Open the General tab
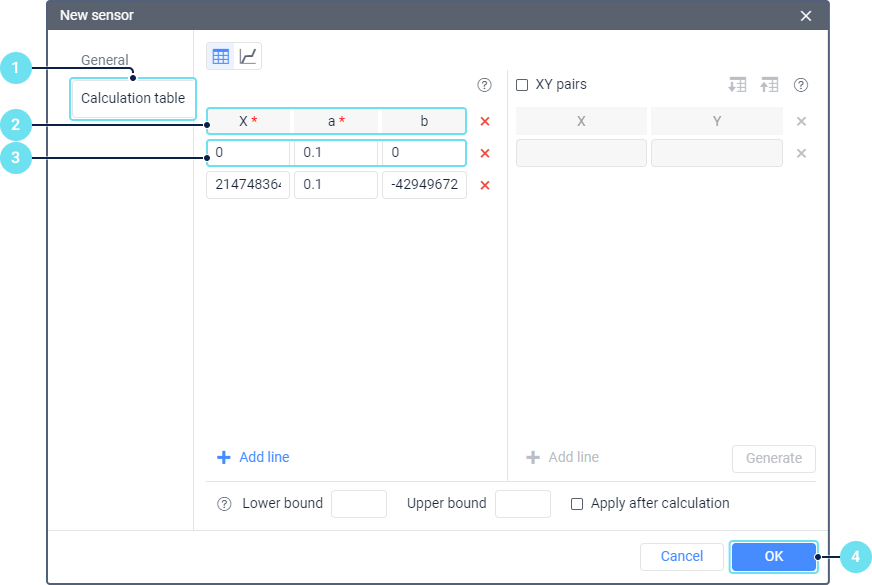 click(x=105, y=60)
